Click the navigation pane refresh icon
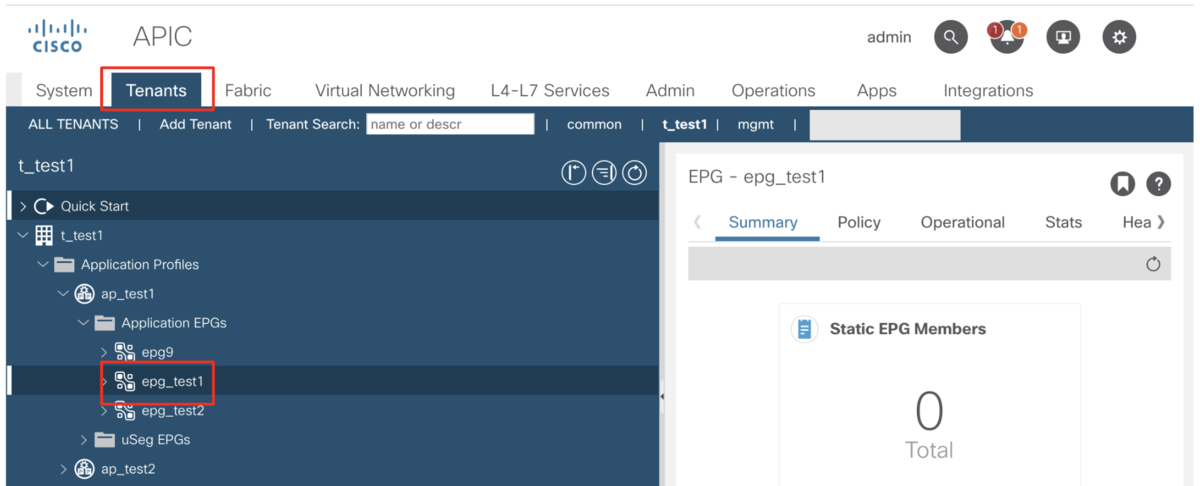Image resolution: width=1200 pixels, height=486 pixels. coord(635,173)
